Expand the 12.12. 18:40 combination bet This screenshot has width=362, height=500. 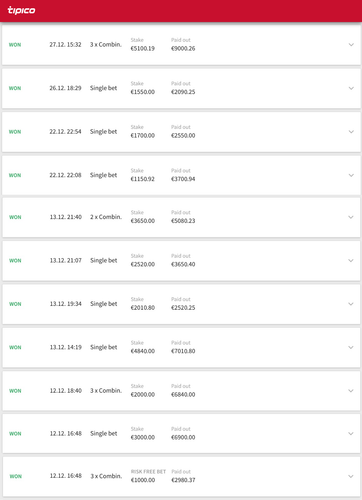351,391
